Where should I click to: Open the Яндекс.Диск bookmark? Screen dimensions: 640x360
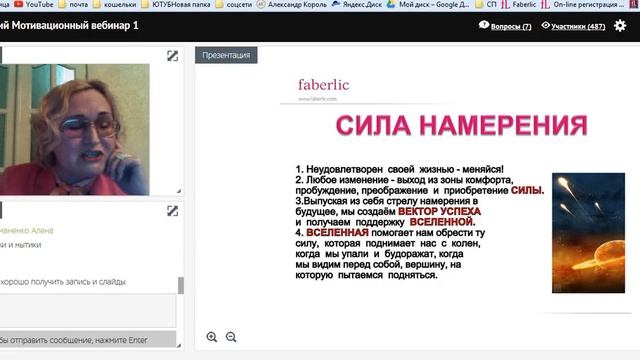(x=357, y=4)
